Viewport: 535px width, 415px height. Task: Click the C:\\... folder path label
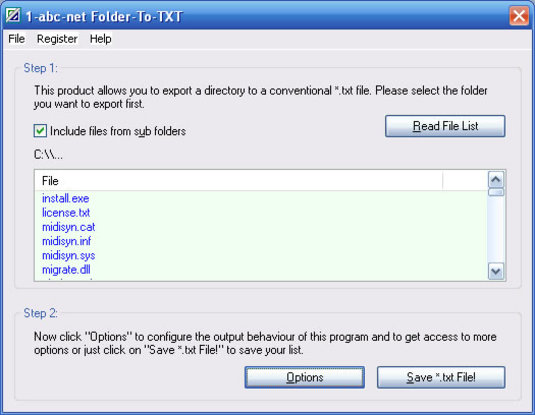point(48,155)
